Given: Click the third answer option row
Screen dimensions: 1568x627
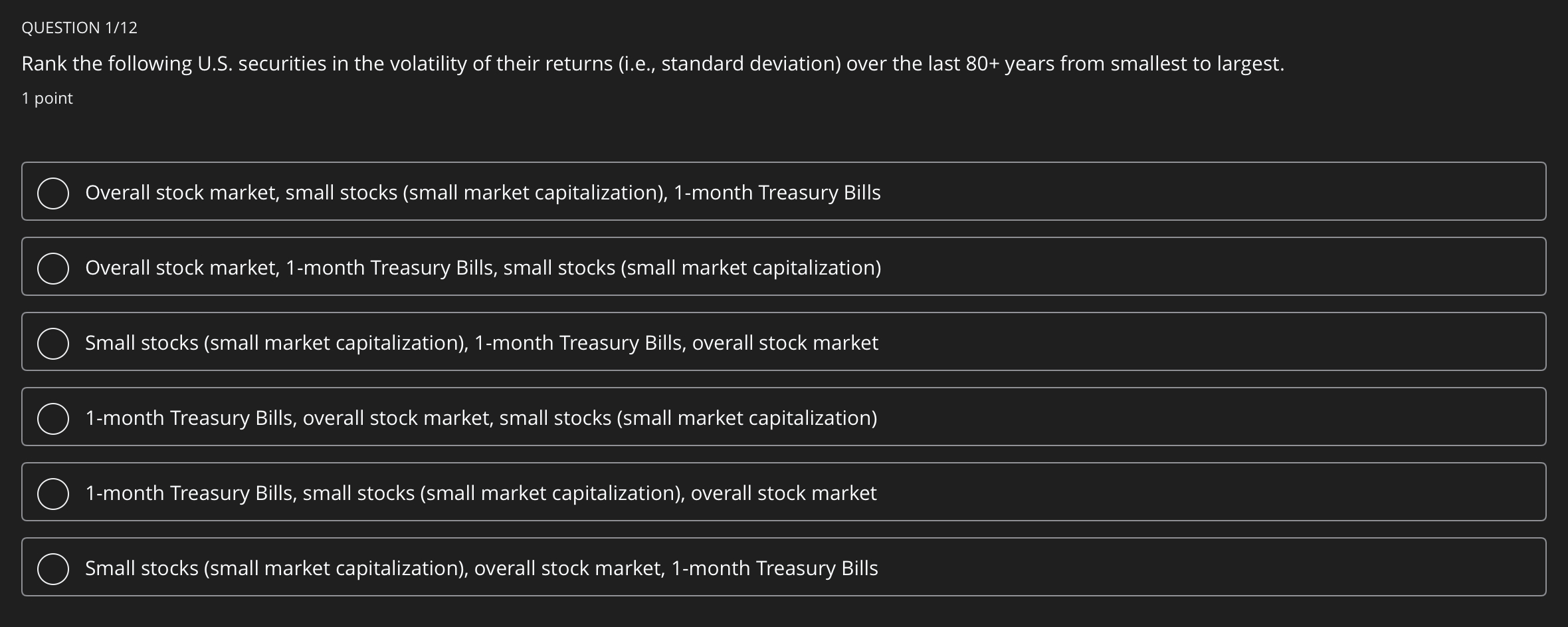Looking at the screenshot, I should coord(784,342).
